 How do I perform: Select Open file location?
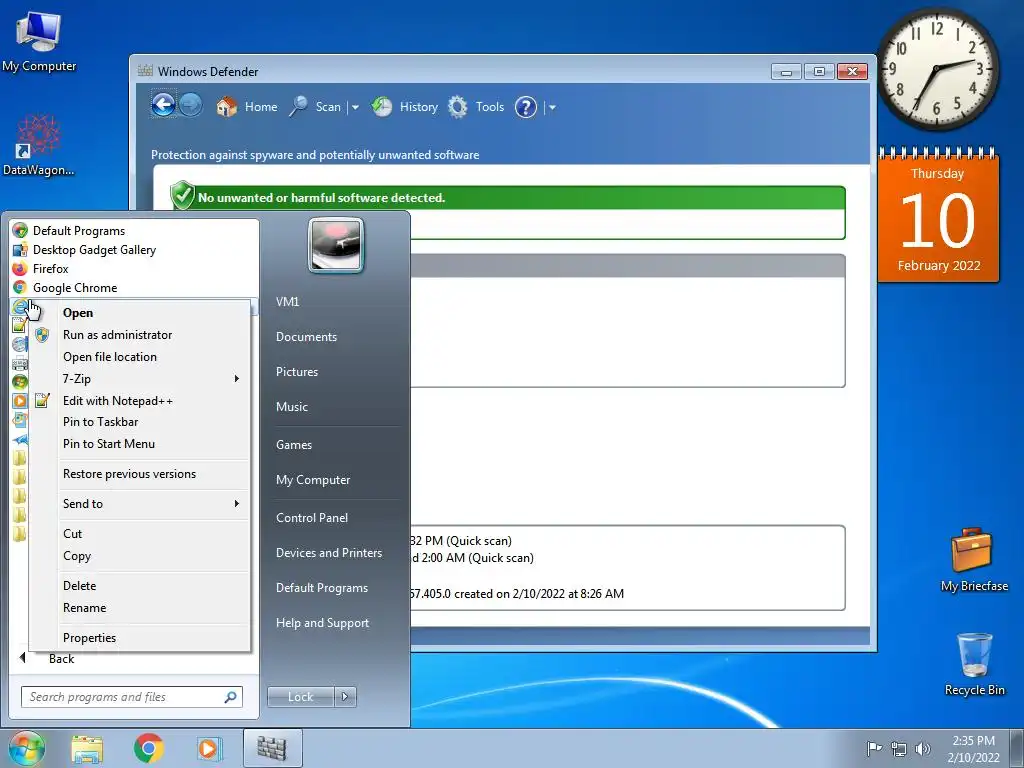point(140,357)
